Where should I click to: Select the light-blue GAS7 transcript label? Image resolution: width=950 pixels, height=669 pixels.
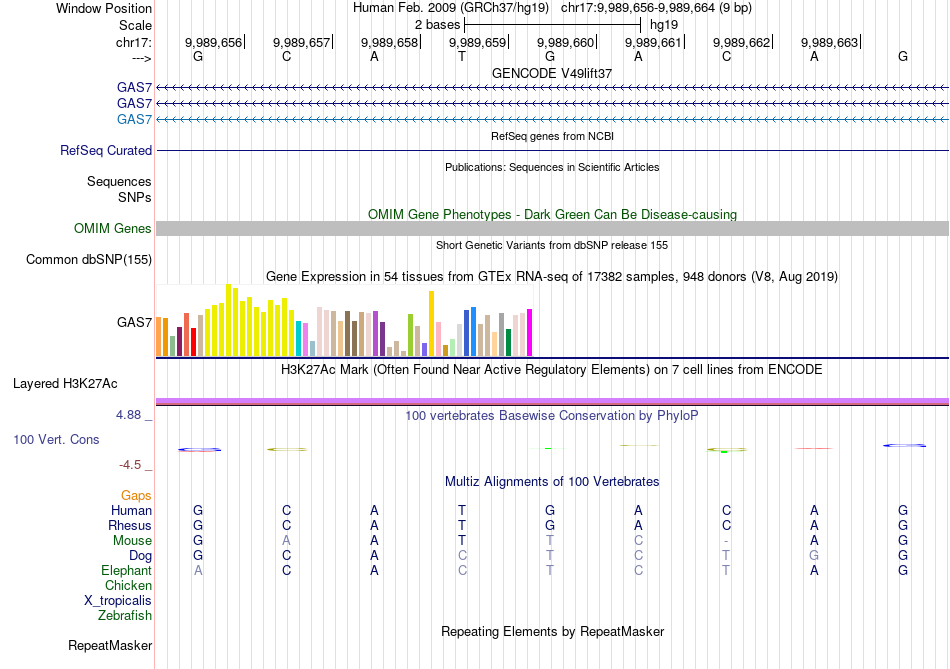[134, 119]
